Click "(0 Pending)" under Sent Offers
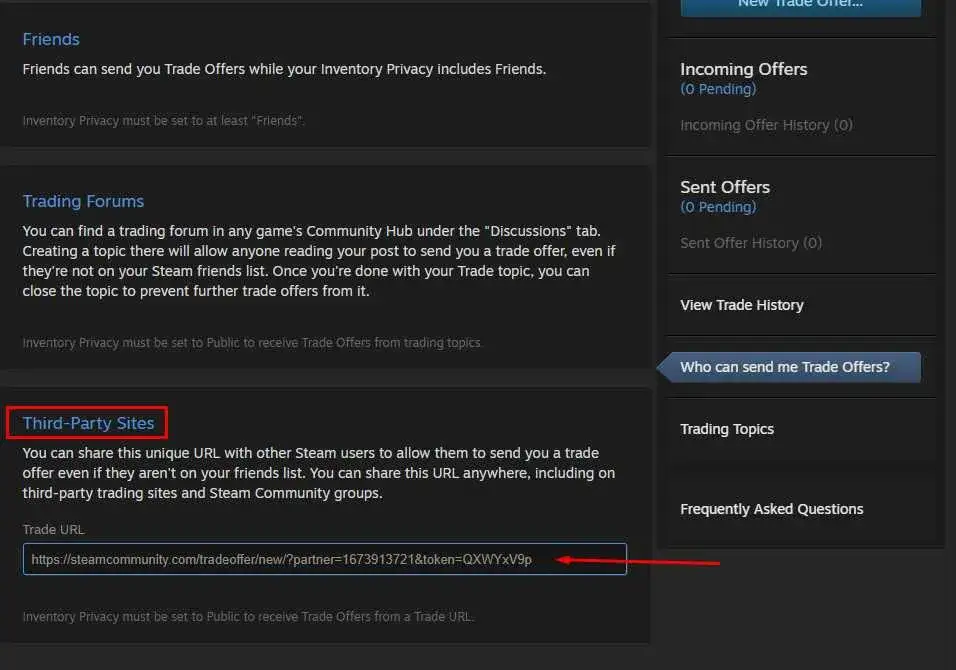Image resolution: width=956 pixels, height=670 pixels. (718, 207)
